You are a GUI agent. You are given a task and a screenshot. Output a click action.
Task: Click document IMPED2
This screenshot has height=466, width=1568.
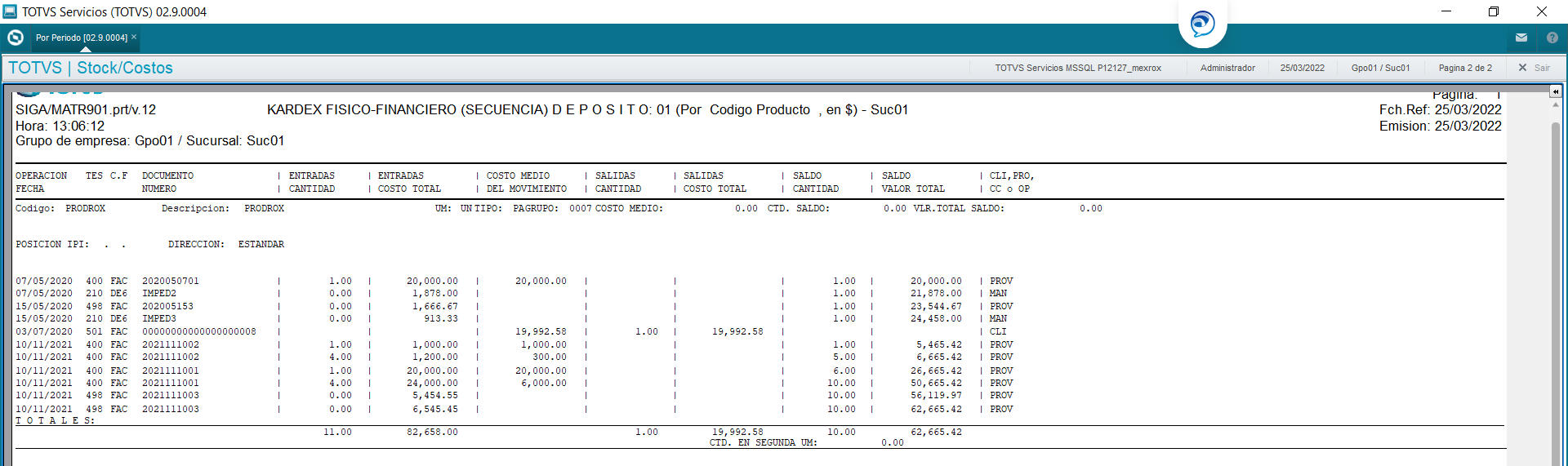pos(159,293)
